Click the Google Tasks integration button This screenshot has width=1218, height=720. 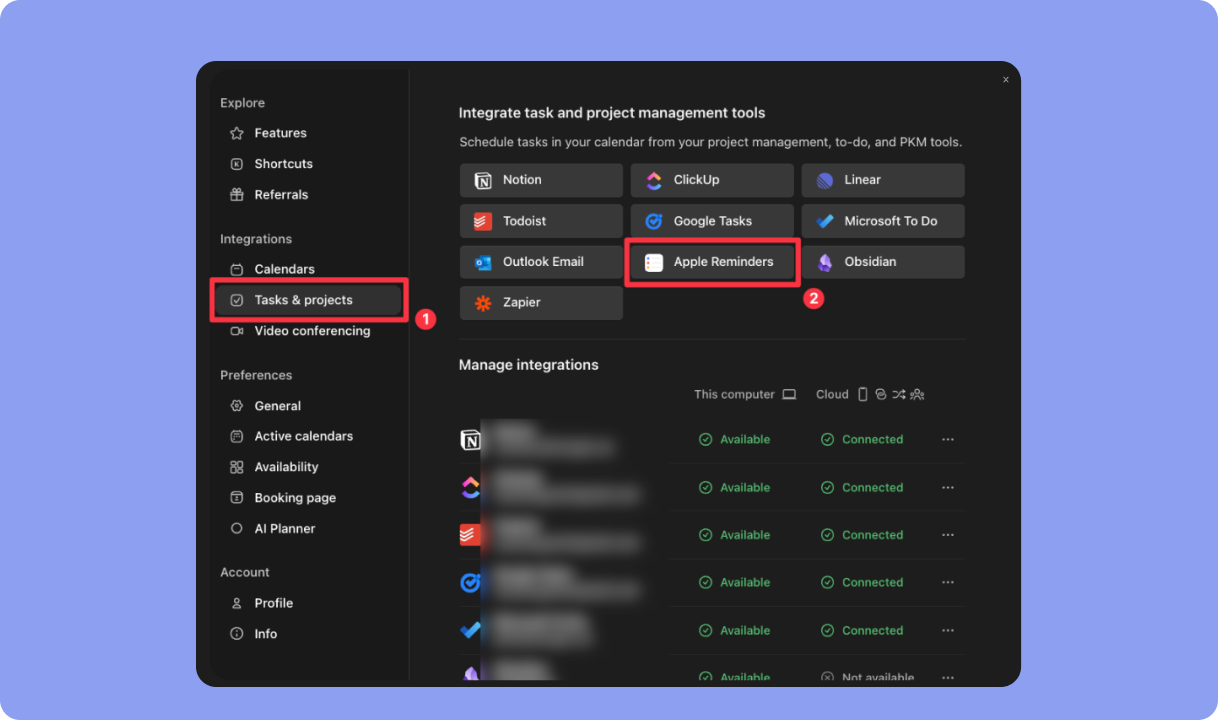(712, 221)
